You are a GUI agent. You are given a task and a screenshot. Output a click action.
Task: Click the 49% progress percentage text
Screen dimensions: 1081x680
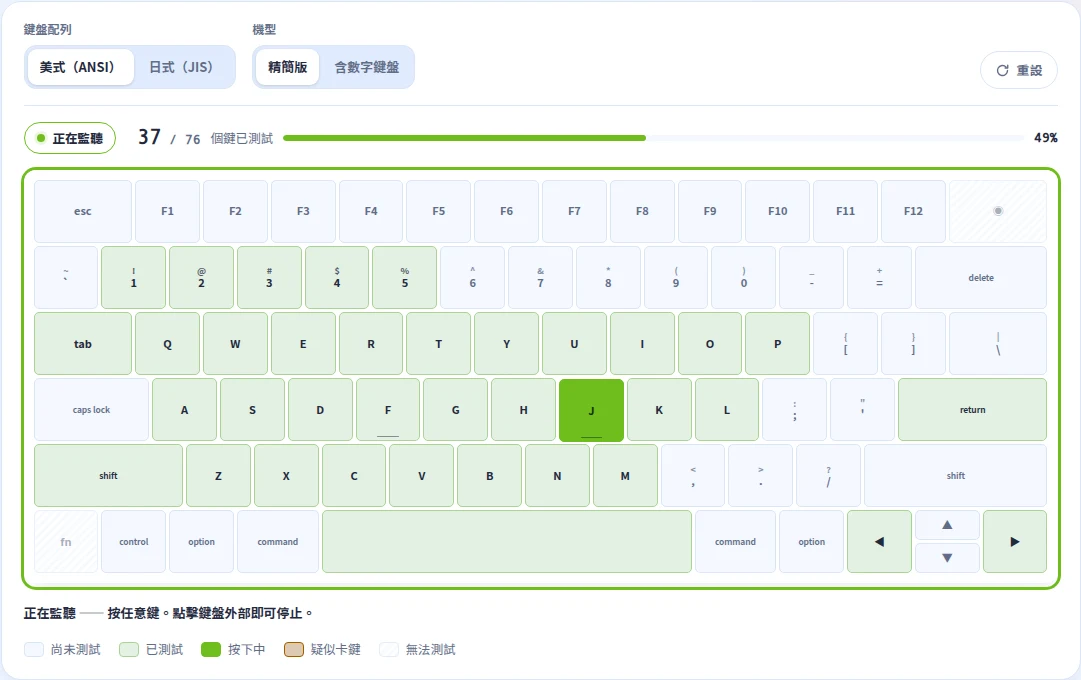click(x=1045, y=138)
